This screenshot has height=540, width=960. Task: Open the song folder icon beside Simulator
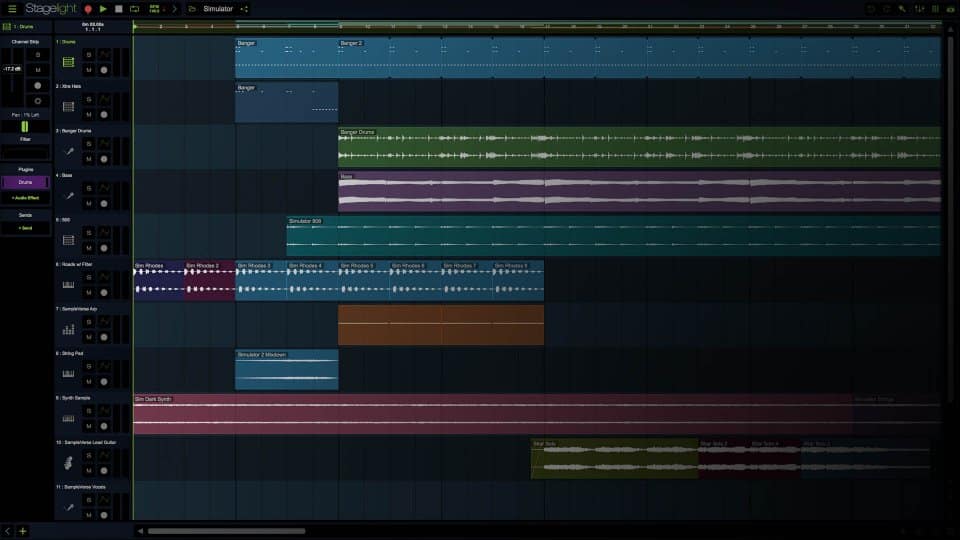pyautogui.click(x=192, y=9)
